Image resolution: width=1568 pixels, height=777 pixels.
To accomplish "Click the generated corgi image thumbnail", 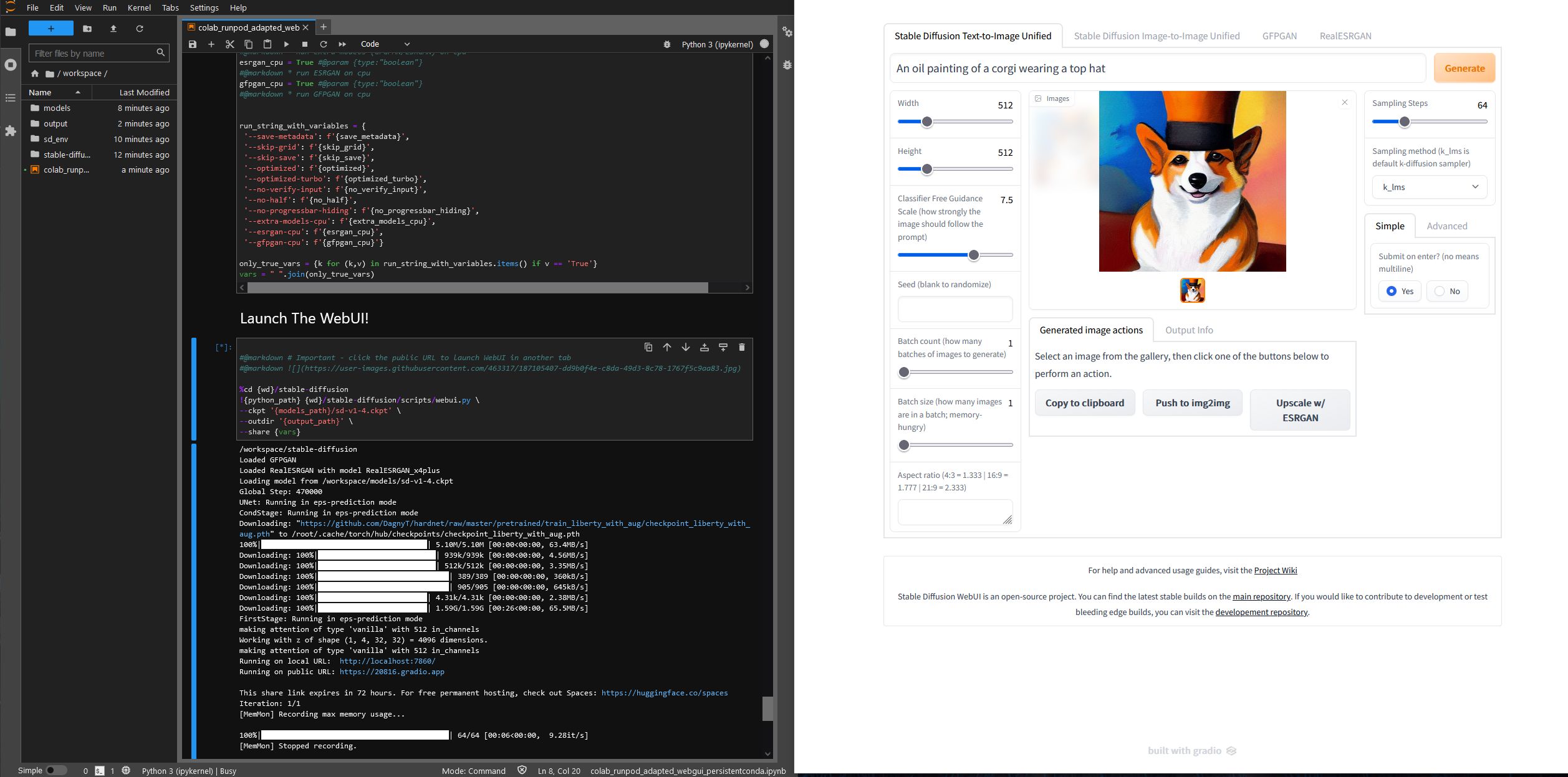I will coord(1192,290).
